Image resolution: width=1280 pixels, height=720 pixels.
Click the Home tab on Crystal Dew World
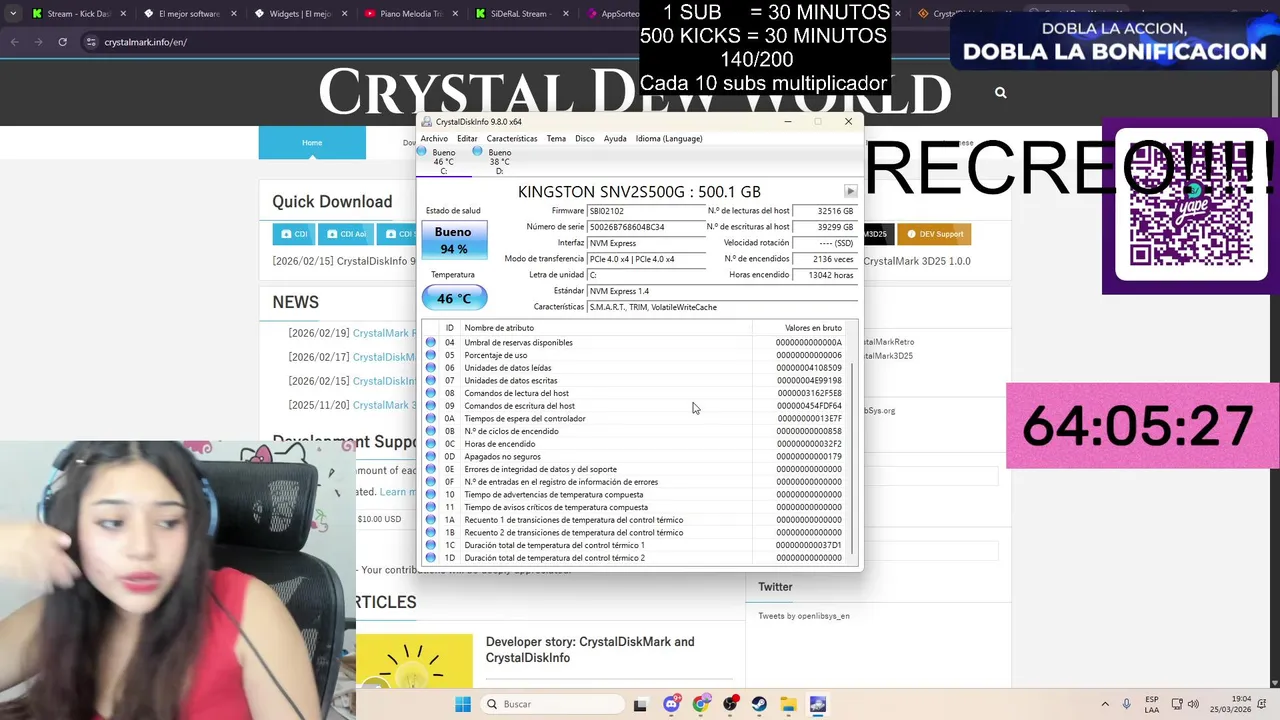312,143
